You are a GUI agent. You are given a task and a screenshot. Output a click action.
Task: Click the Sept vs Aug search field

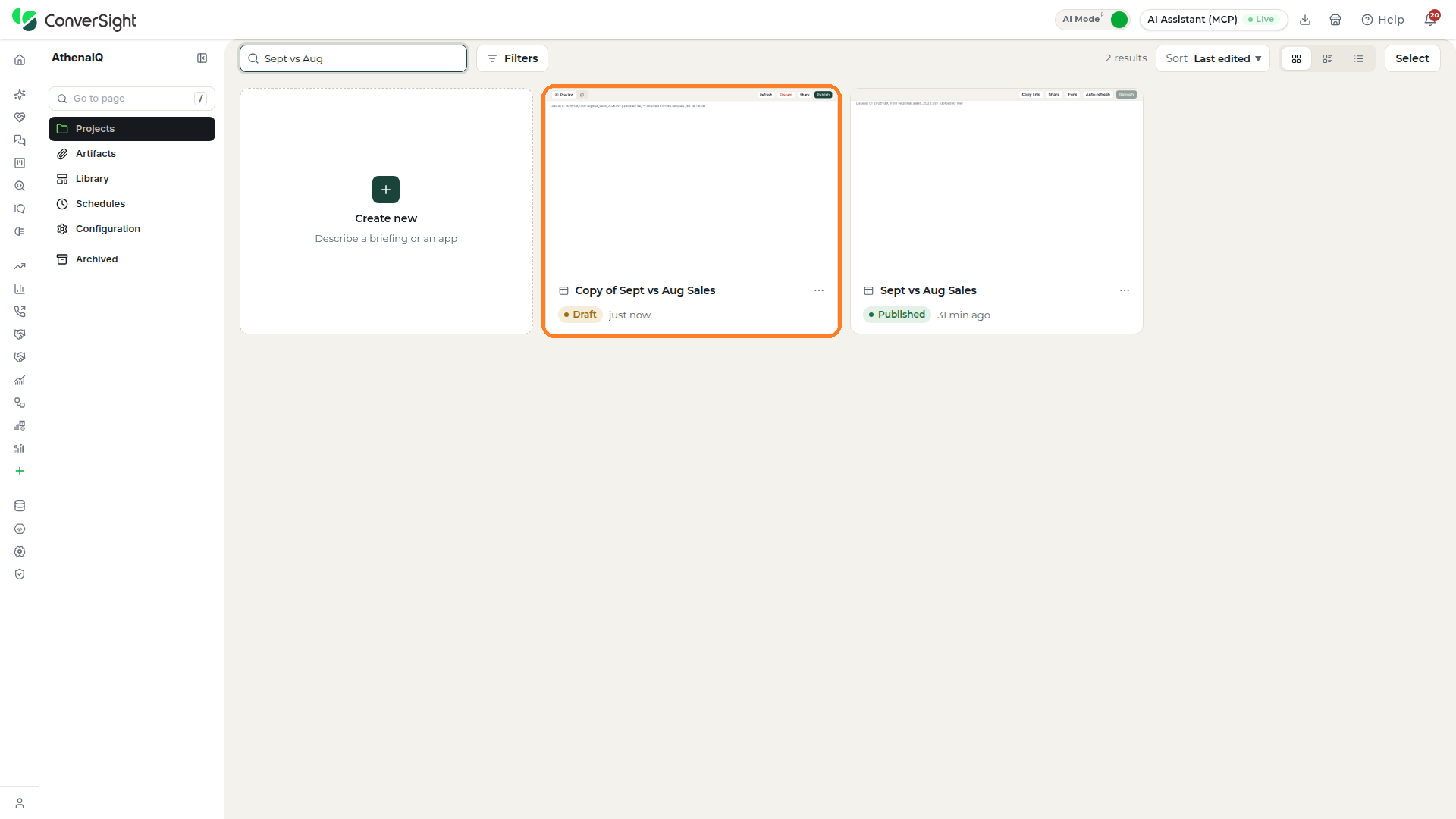pos(353,58)
